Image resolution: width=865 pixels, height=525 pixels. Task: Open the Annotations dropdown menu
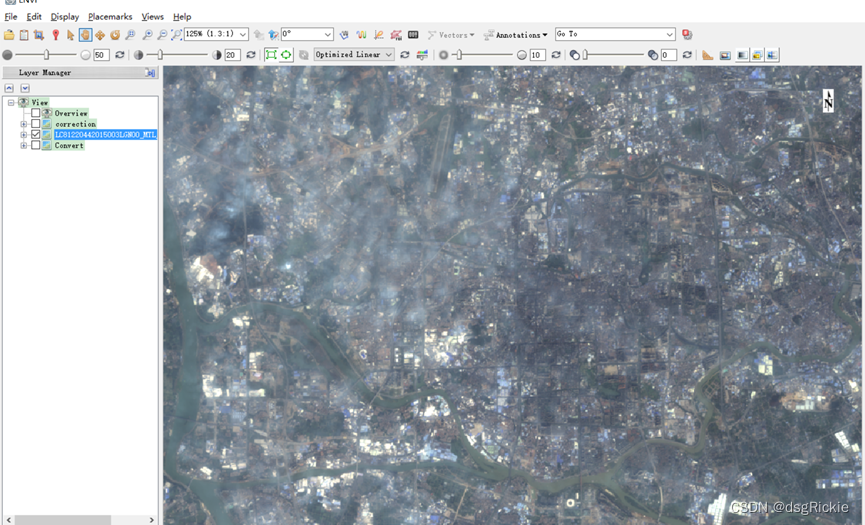(x=515, y=35)
